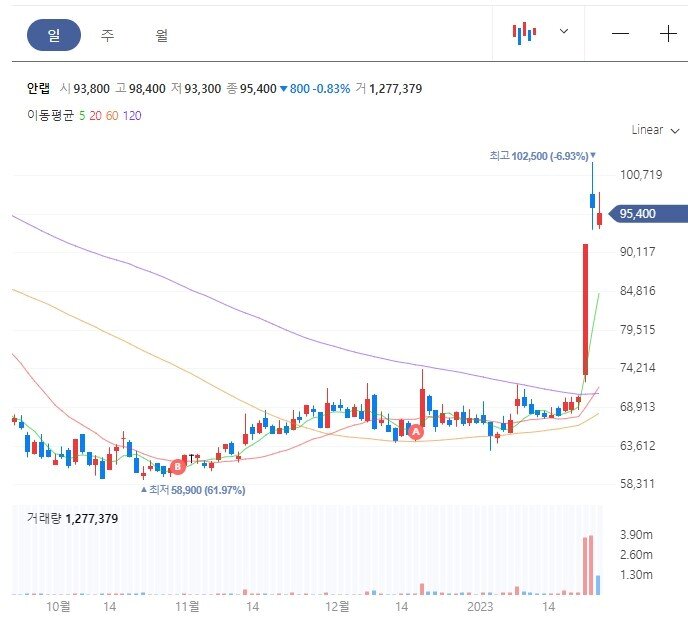688x625 pixels.
Task: Switch to the 주 (weekly) tab
Action: point(107,35)
